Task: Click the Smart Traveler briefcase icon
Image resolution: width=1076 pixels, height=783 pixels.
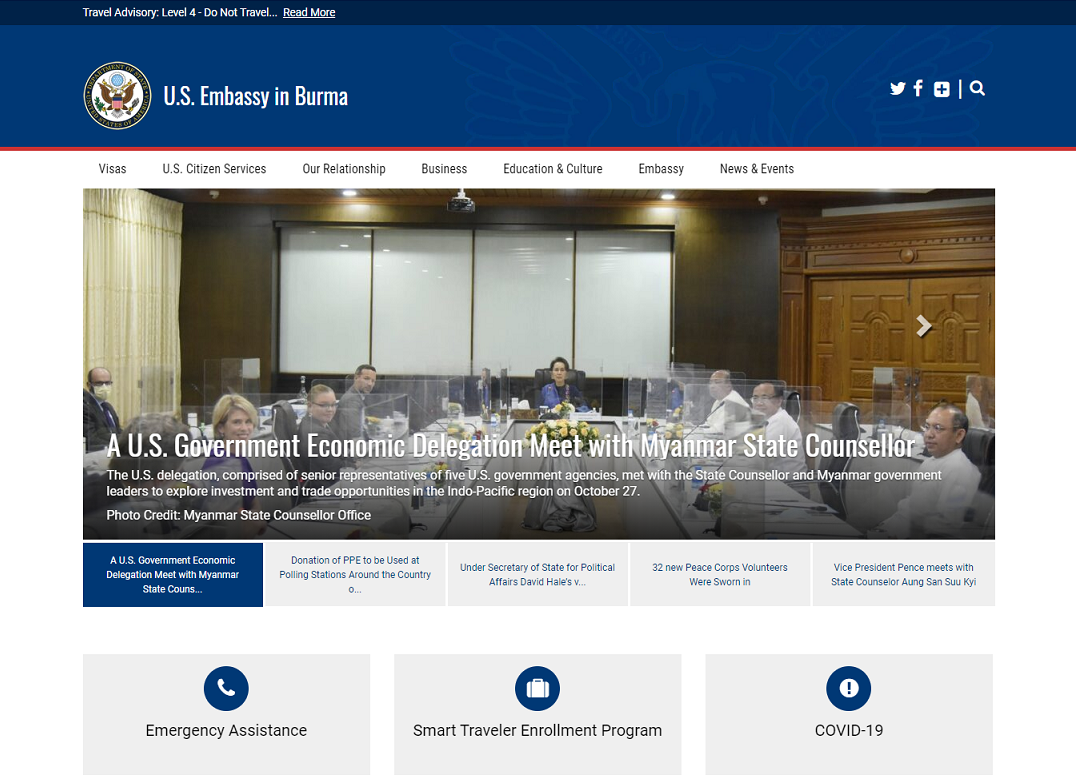Action: pyautogui.click(x=537, y=688)
